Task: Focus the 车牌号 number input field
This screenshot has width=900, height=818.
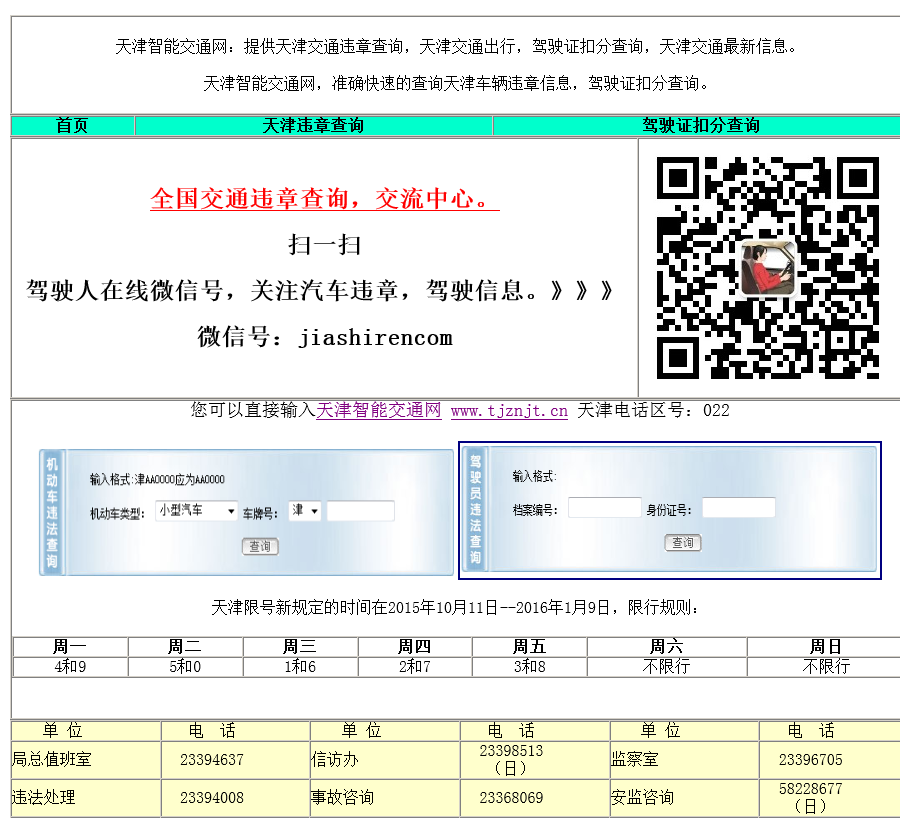Action: 360,511
